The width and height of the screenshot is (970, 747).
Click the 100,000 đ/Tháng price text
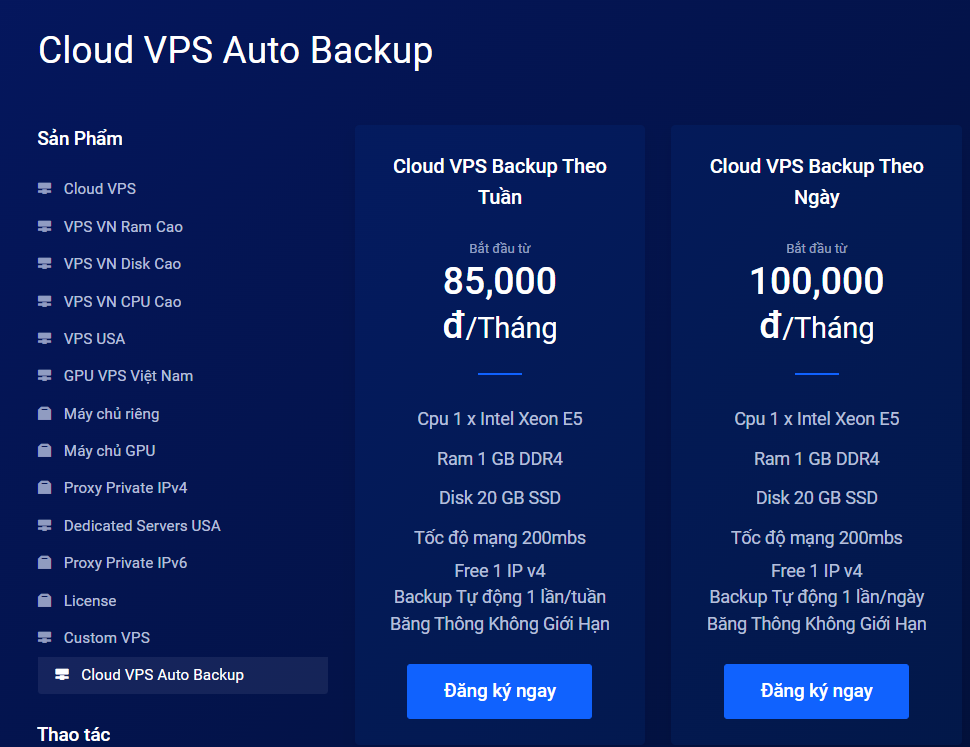(817, 304)
